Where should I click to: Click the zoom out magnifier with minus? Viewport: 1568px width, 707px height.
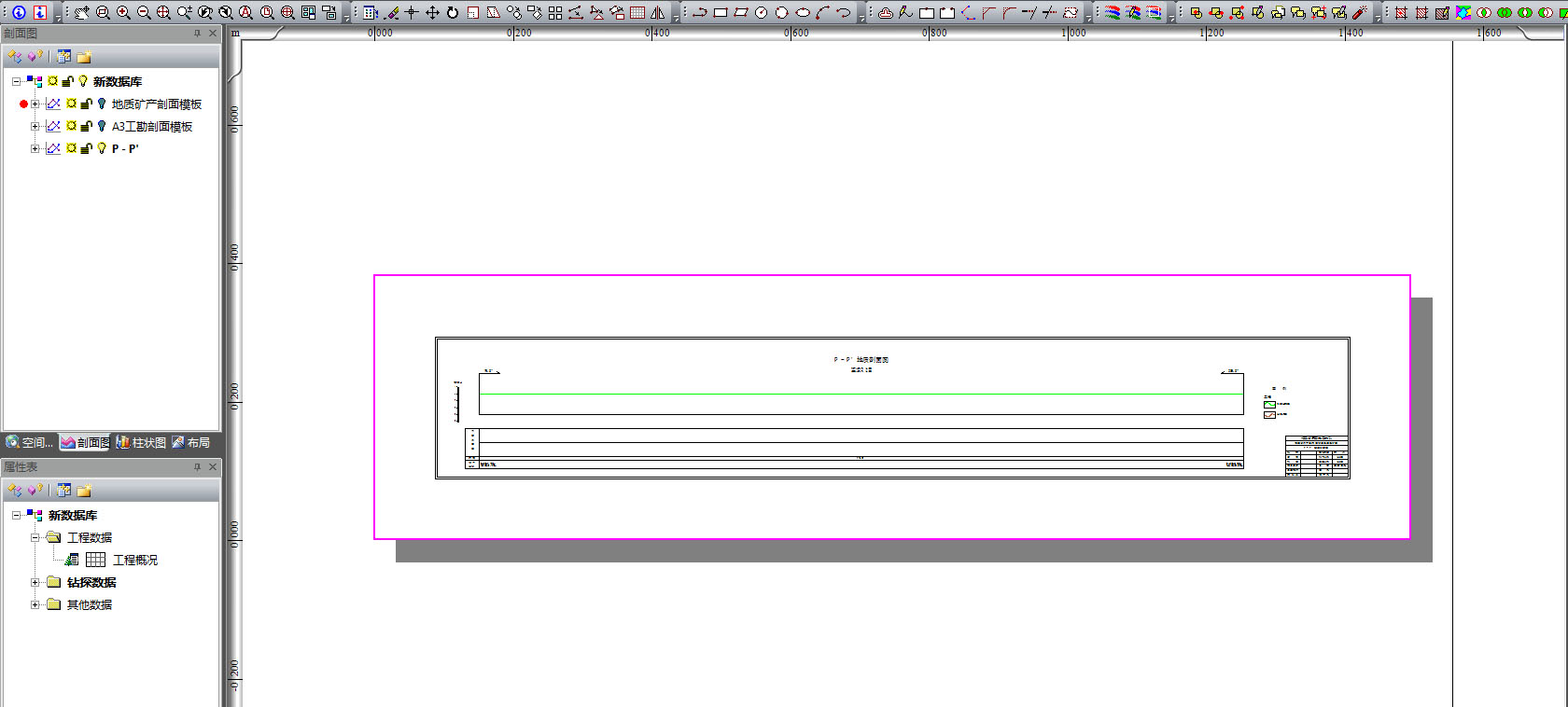(x=144, y=12)
